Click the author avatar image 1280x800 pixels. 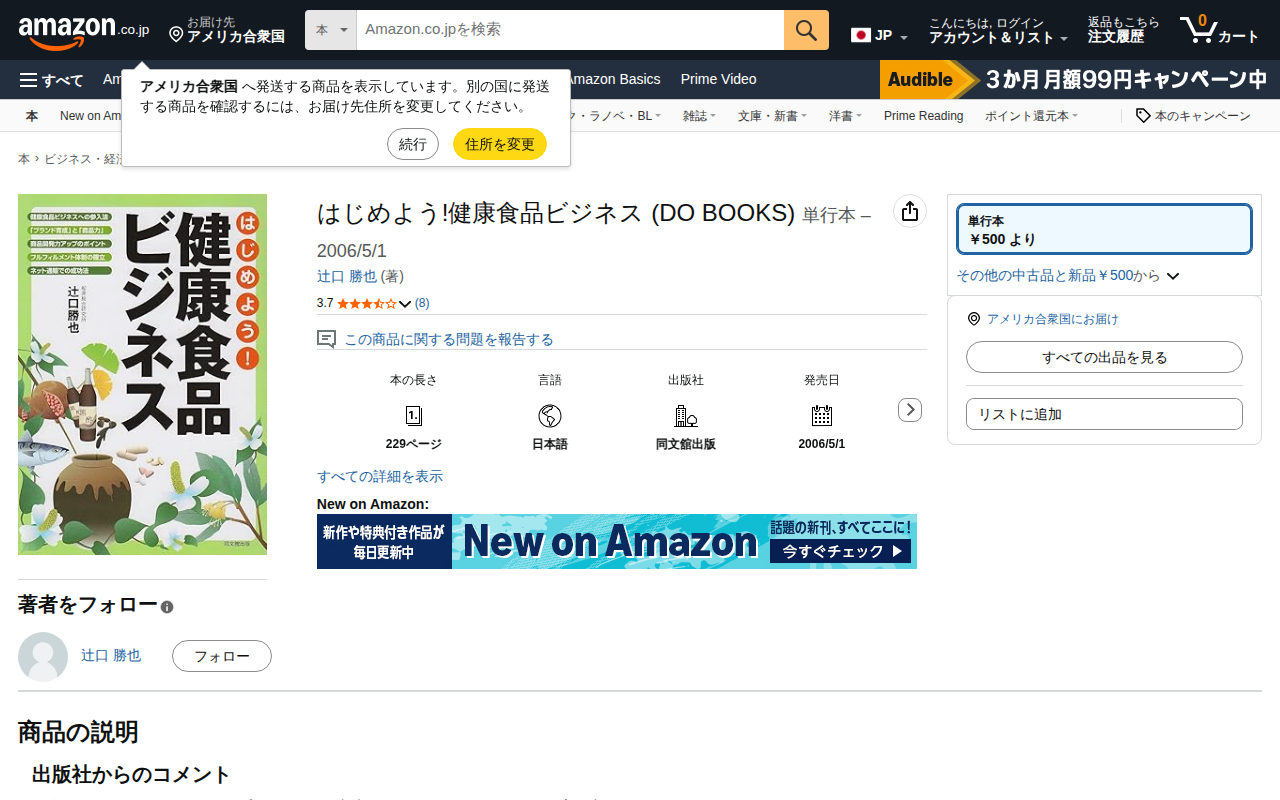(x=43, y=657)
